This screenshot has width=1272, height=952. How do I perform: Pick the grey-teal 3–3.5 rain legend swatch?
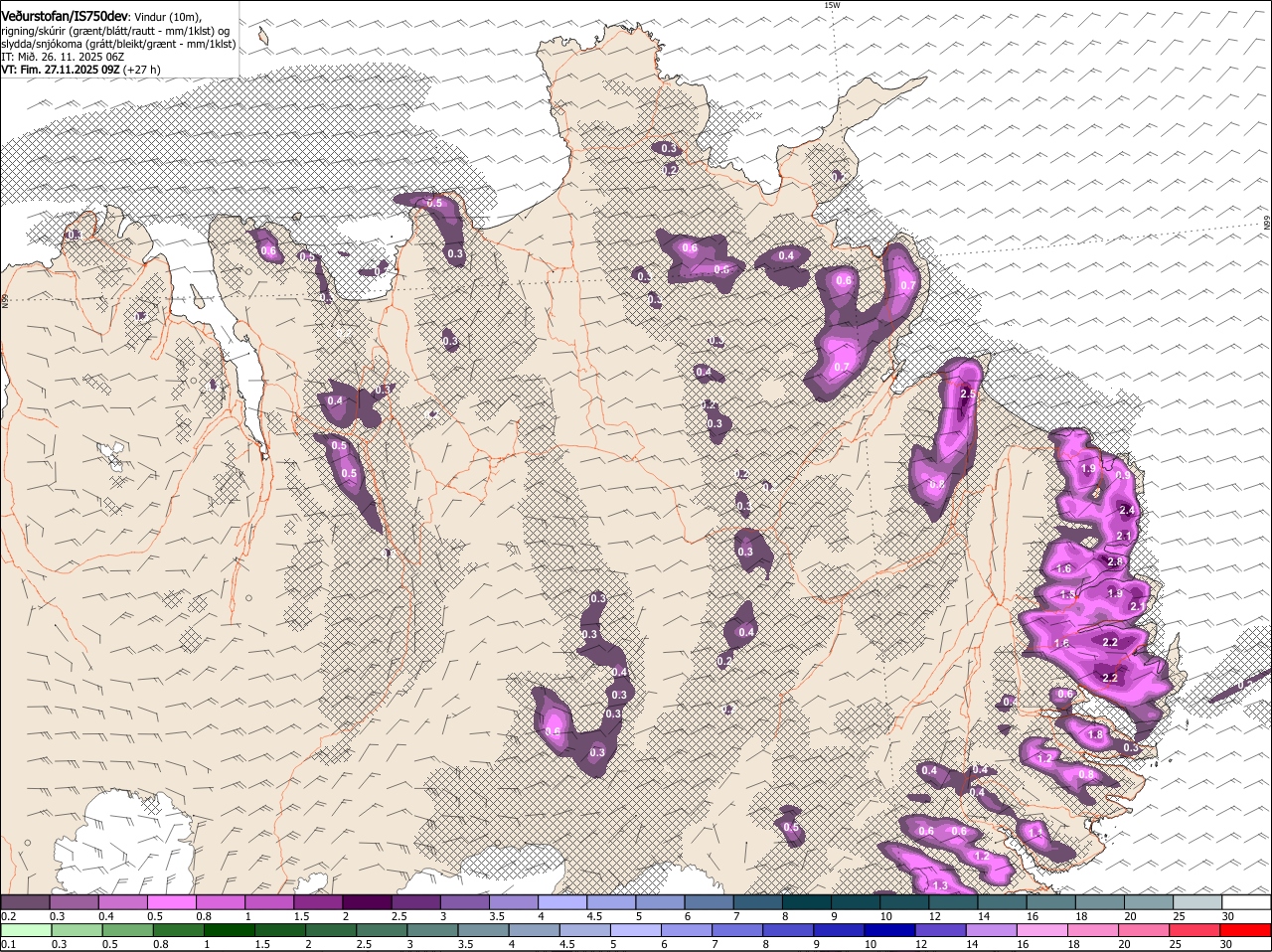coord(433,930)
